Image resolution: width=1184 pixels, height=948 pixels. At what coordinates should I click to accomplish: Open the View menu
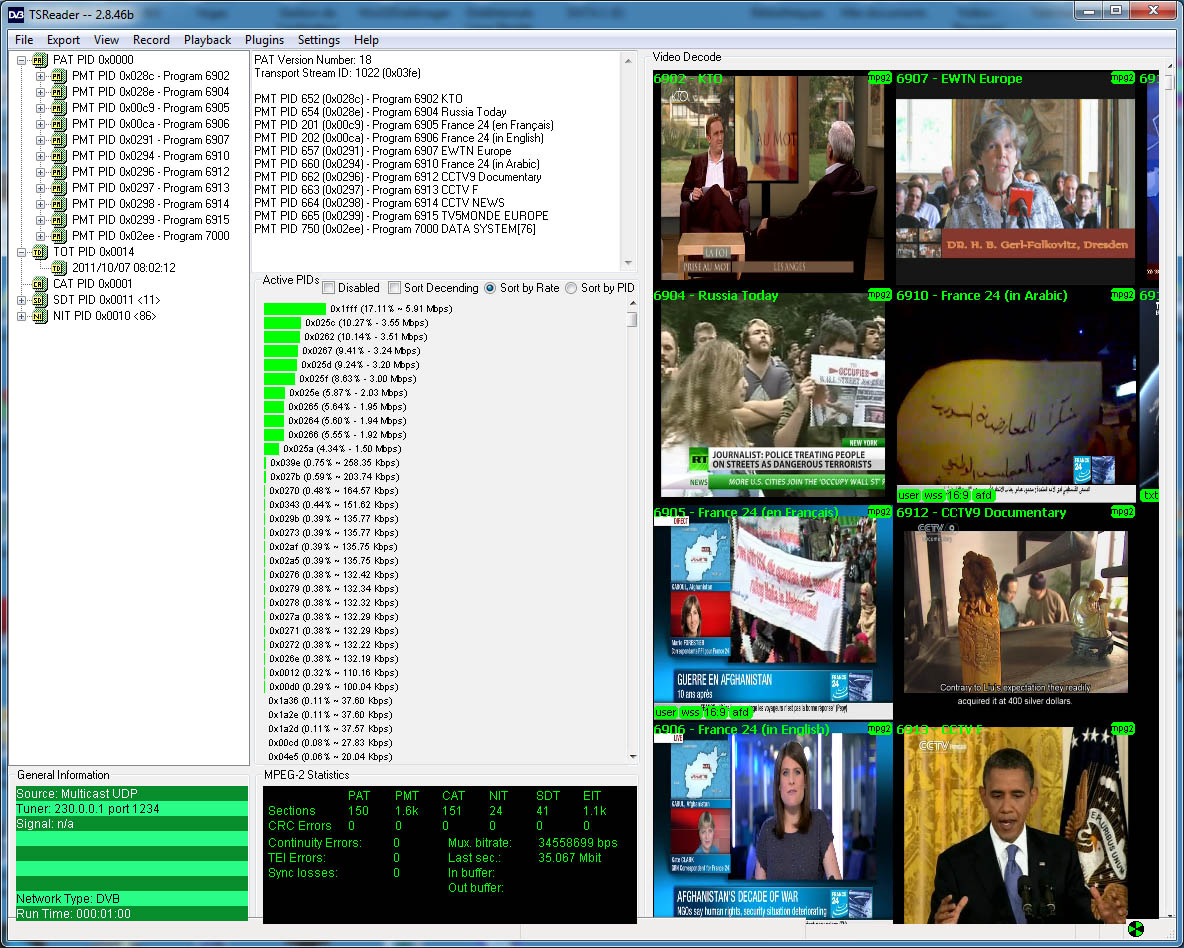coord(106,40)
